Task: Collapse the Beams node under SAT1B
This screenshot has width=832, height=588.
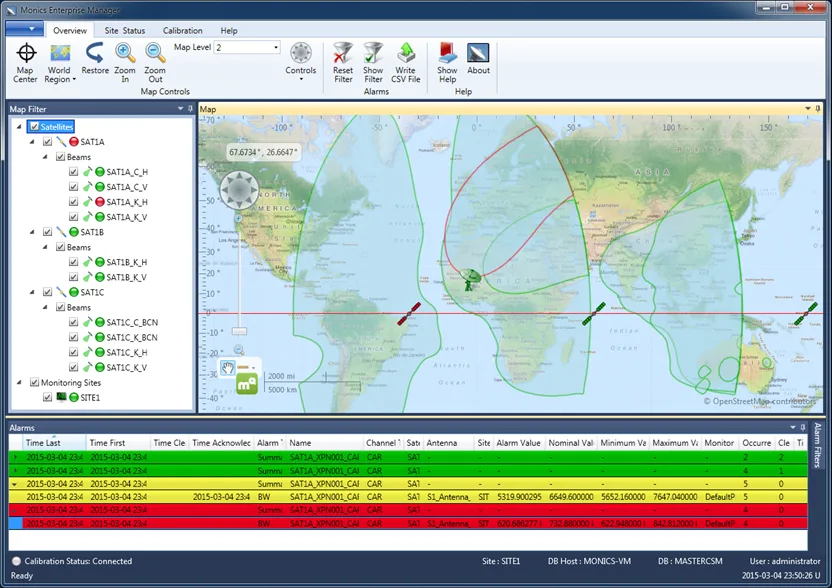Action: [x=45, y=247]
